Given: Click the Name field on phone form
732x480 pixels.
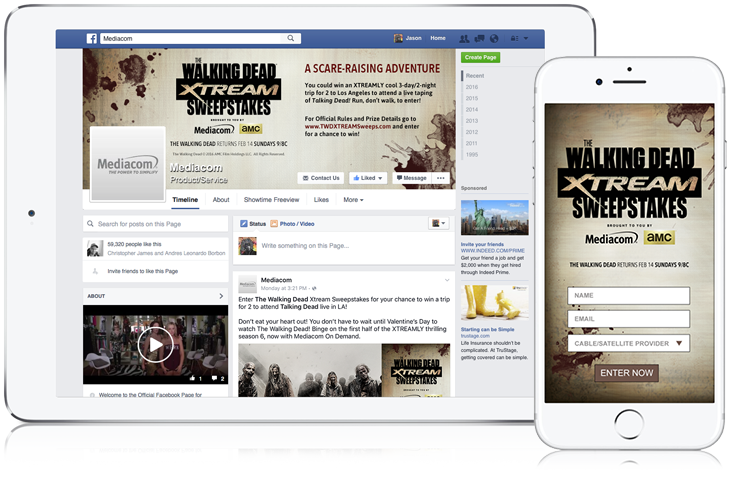Looking at the screenshot, I should (x=628, y=295).
